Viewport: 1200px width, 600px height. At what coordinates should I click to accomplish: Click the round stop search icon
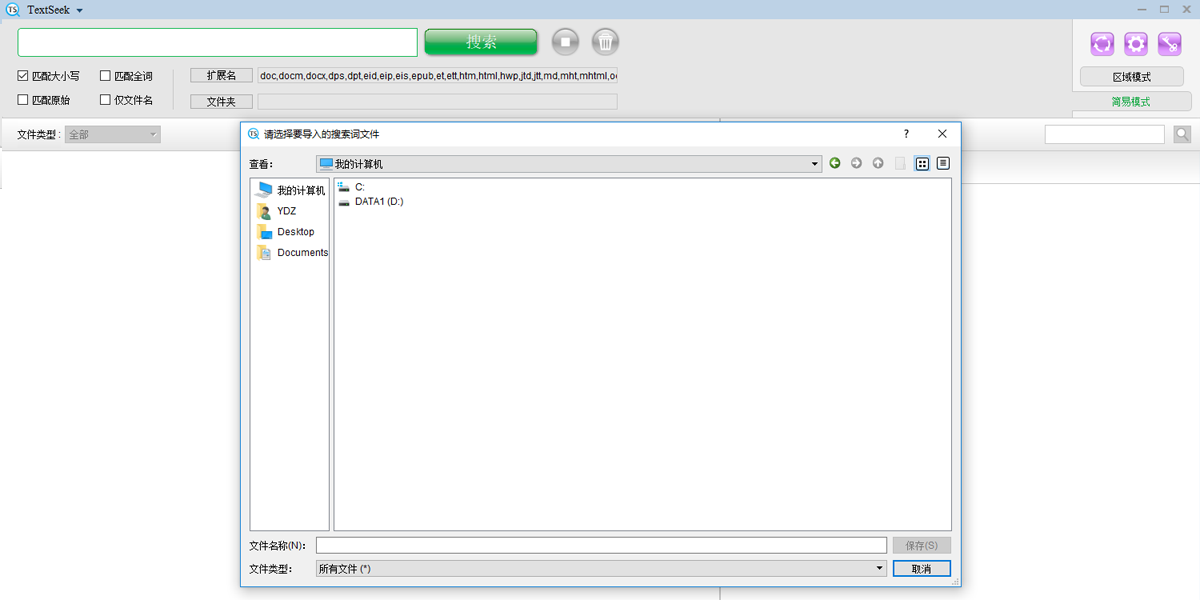click(x=565, y=42)
